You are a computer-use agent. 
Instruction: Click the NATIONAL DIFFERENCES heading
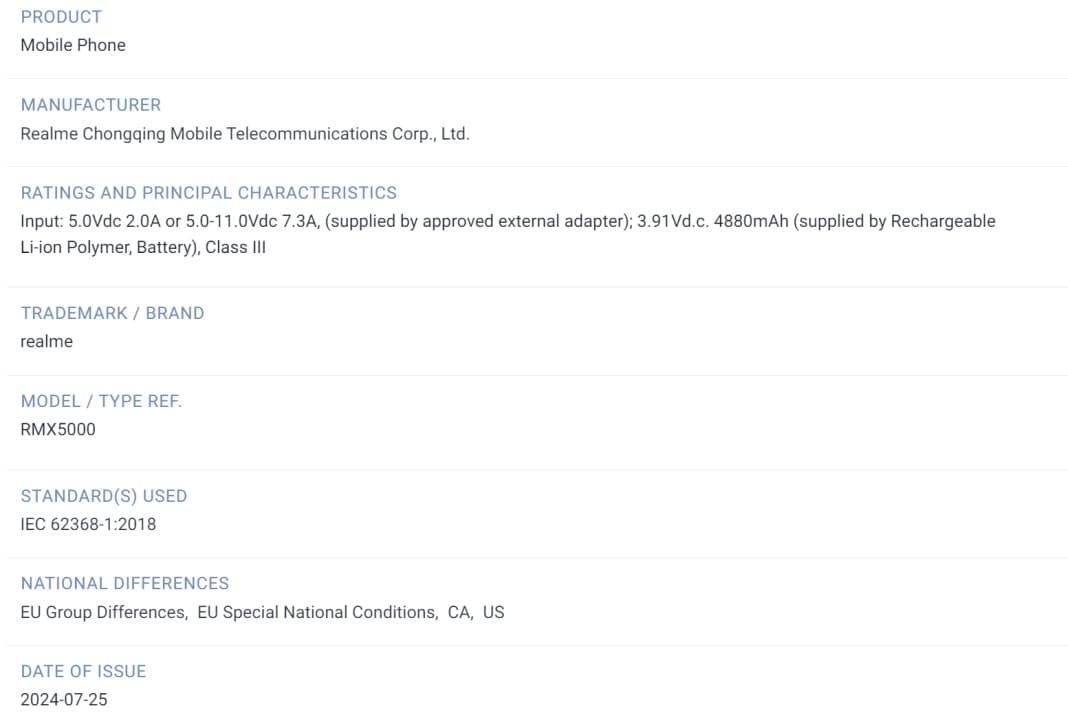coord(125,583)
